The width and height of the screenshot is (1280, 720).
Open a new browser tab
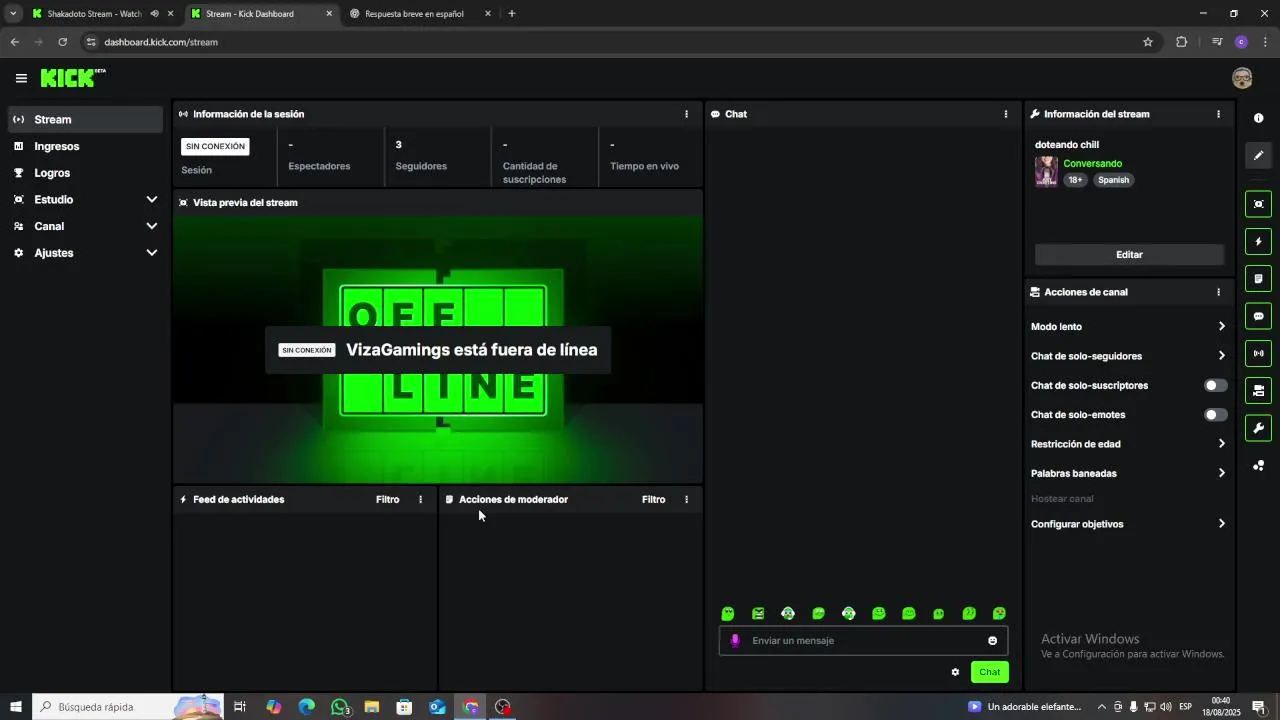click(512, 14)
